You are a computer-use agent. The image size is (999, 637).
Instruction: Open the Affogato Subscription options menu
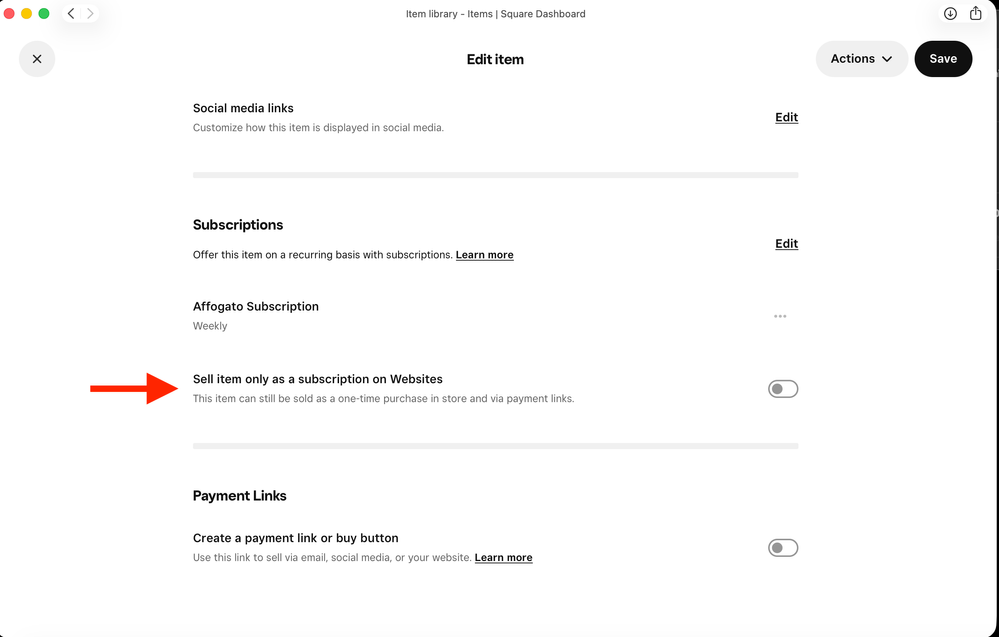click(780, 316)
